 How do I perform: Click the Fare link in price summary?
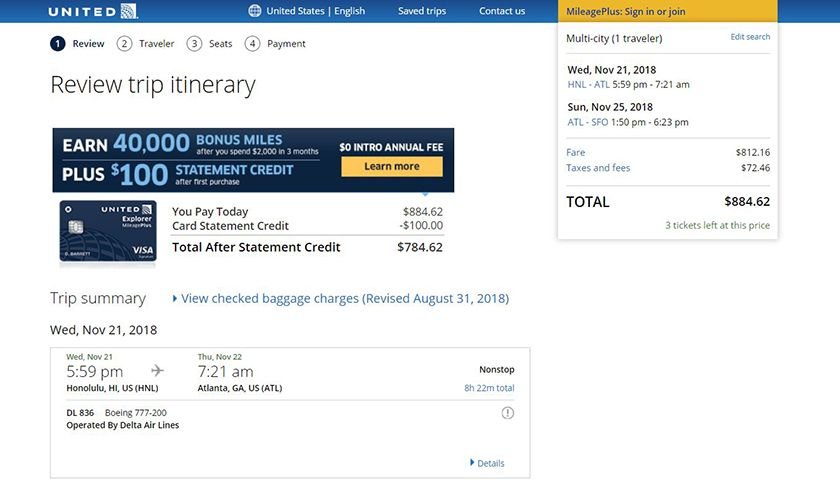(x=575, y=152)
